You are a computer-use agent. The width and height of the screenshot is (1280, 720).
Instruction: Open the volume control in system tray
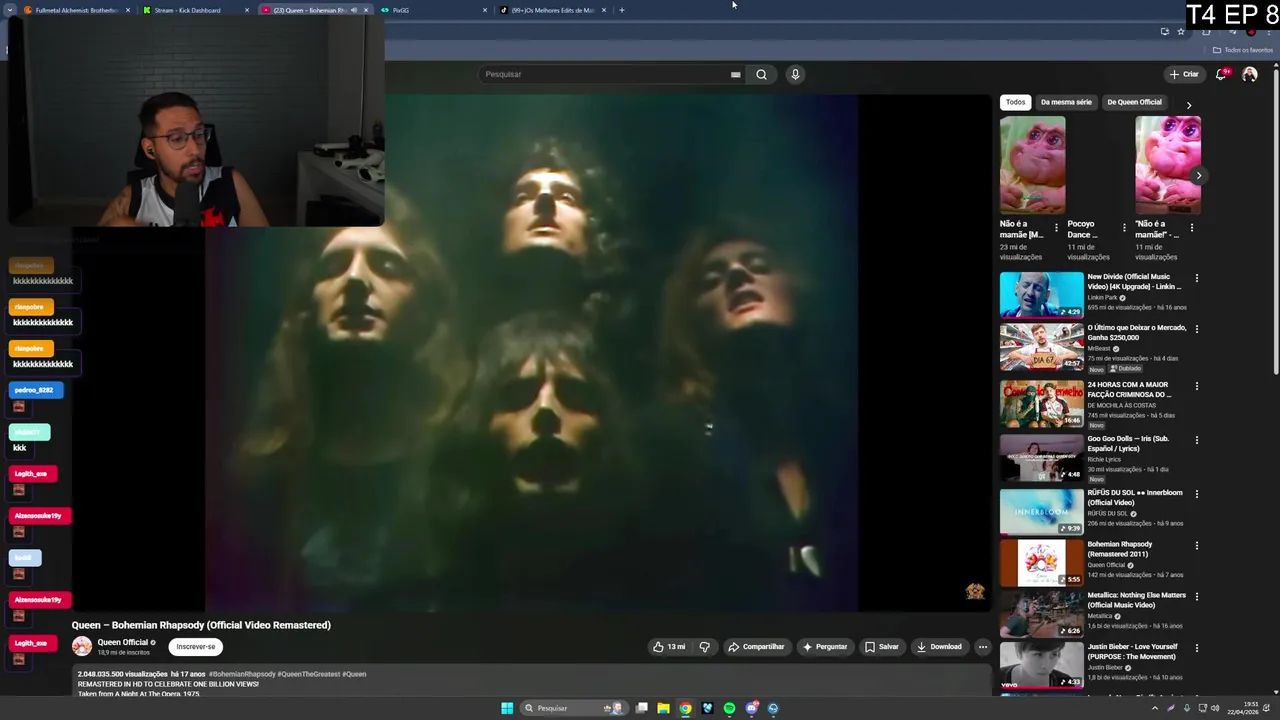1215,708
